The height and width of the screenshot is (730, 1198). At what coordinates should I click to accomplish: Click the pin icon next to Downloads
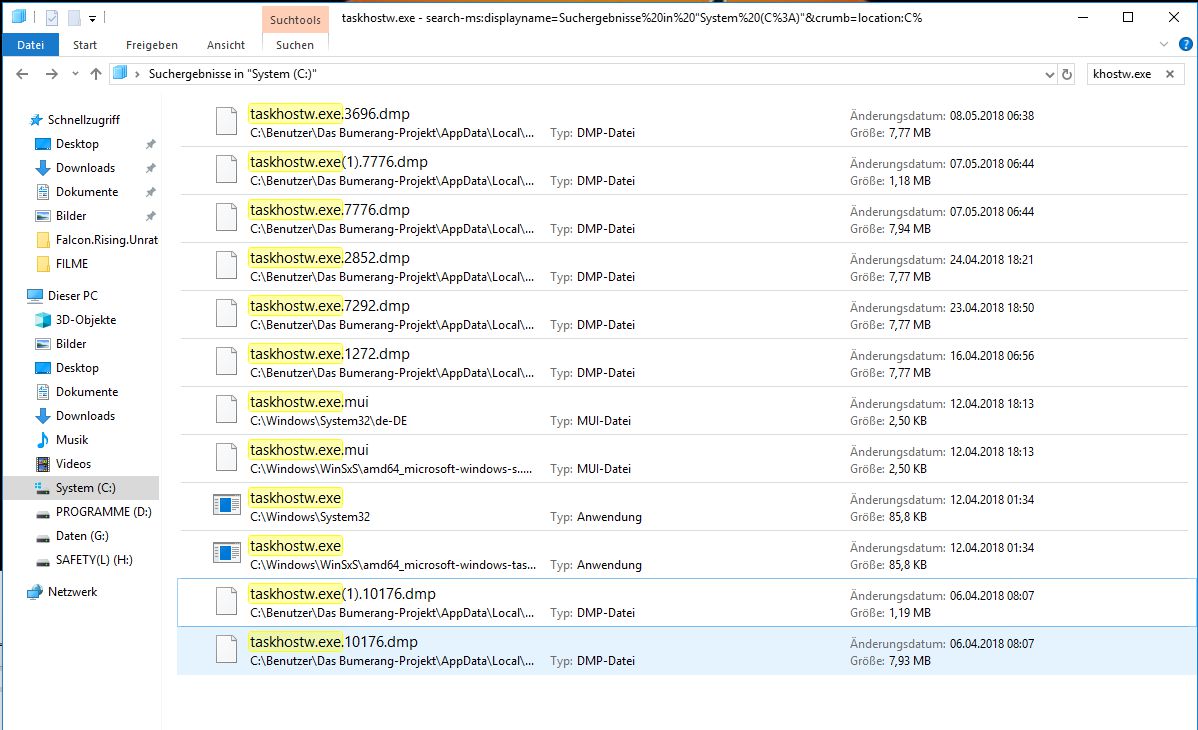(x=151, y=167)
